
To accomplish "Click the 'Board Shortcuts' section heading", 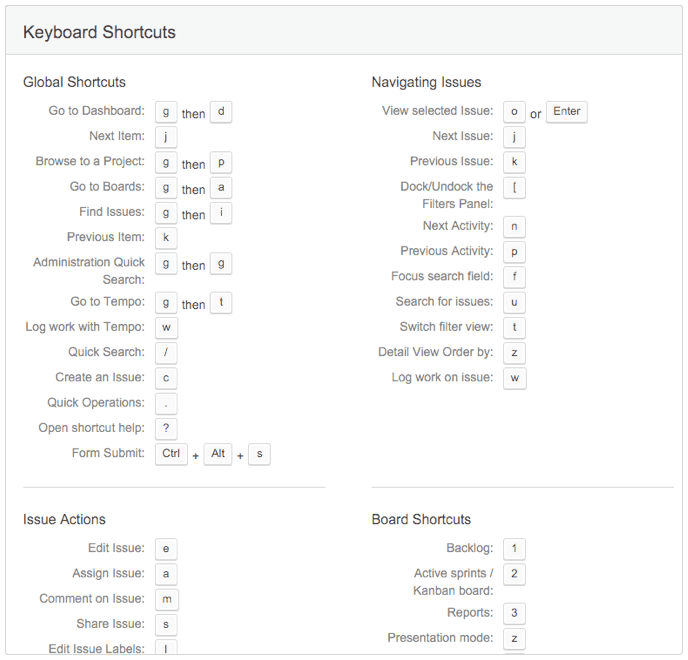I will (x=421, y=519).
